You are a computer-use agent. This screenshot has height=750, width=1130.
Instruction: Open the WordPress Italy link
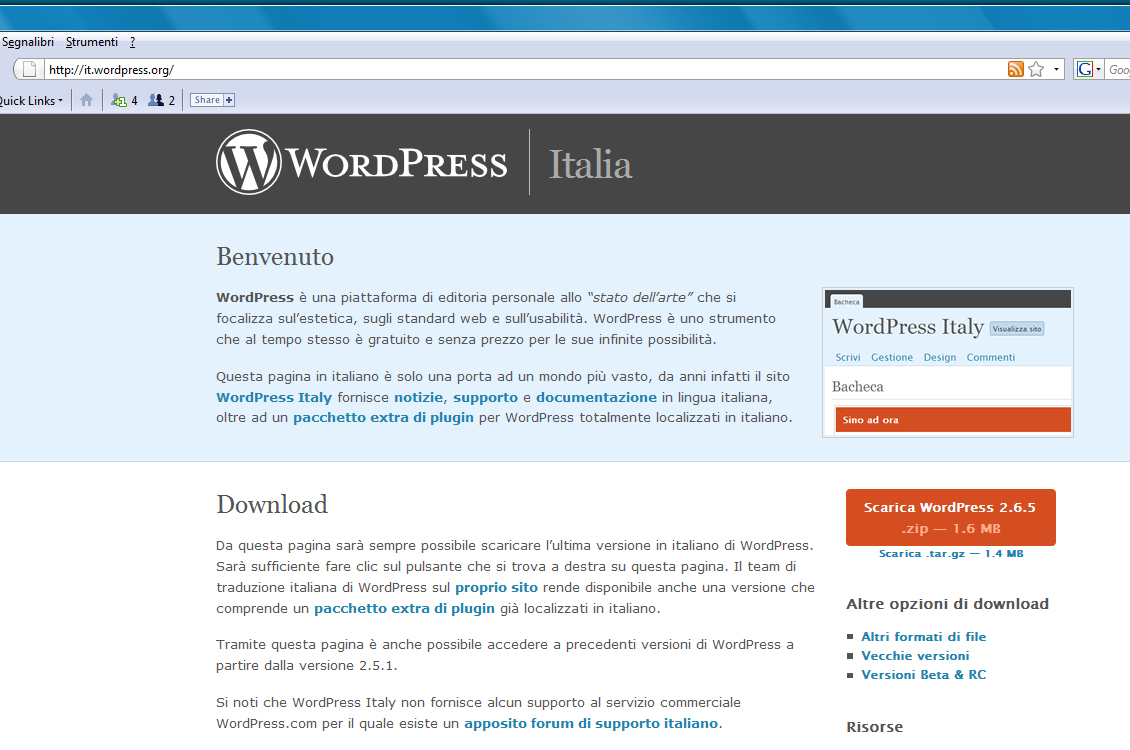click(x=274, y=397)
